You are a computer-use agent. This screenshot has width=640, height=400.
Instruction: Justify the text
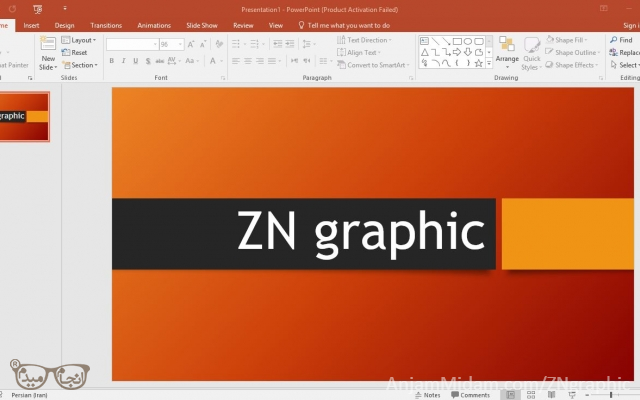tap(274, 61)
